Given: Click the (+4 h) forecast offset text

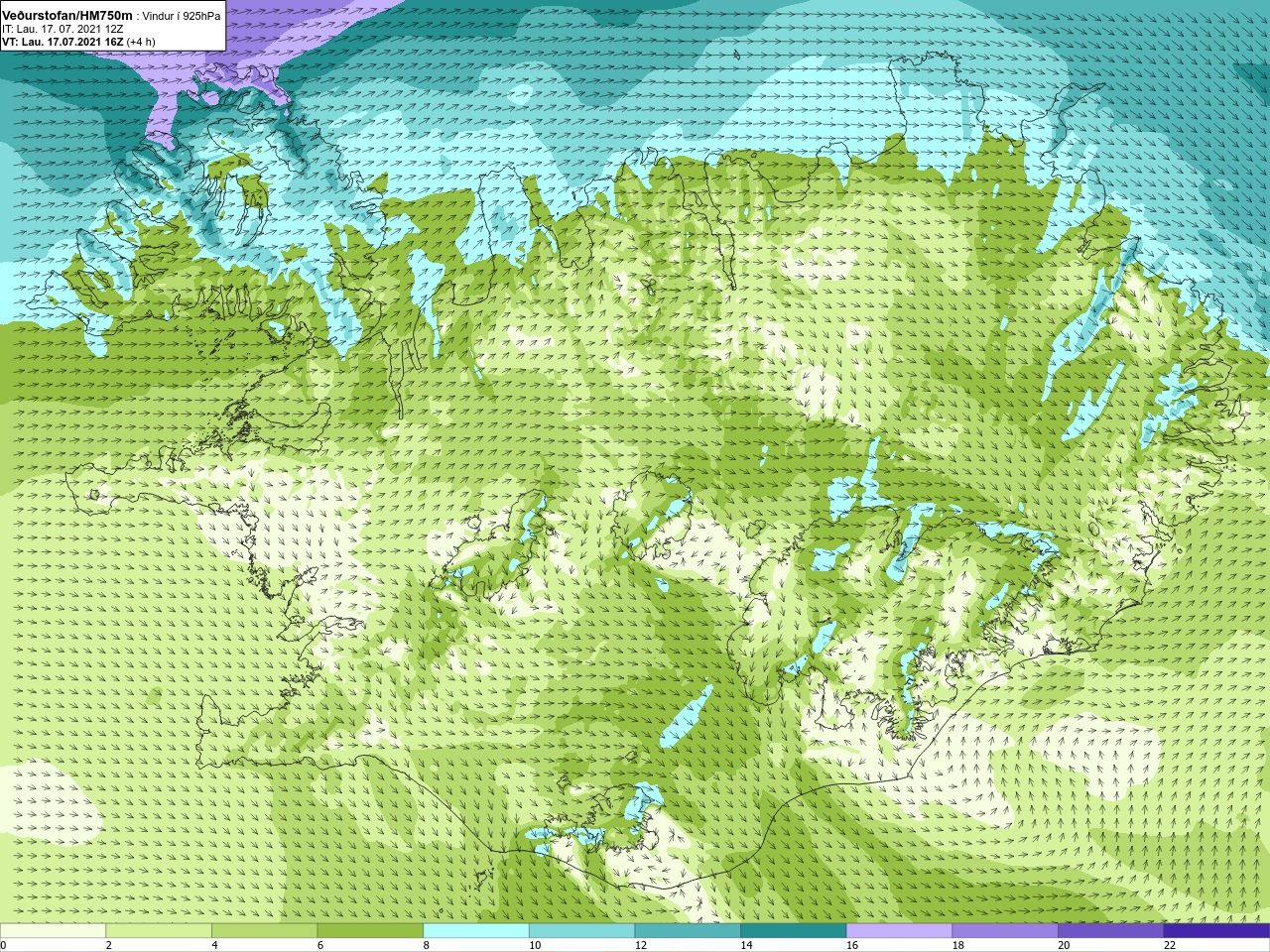Looking at the screenshot, I should [x=142, y=42].
